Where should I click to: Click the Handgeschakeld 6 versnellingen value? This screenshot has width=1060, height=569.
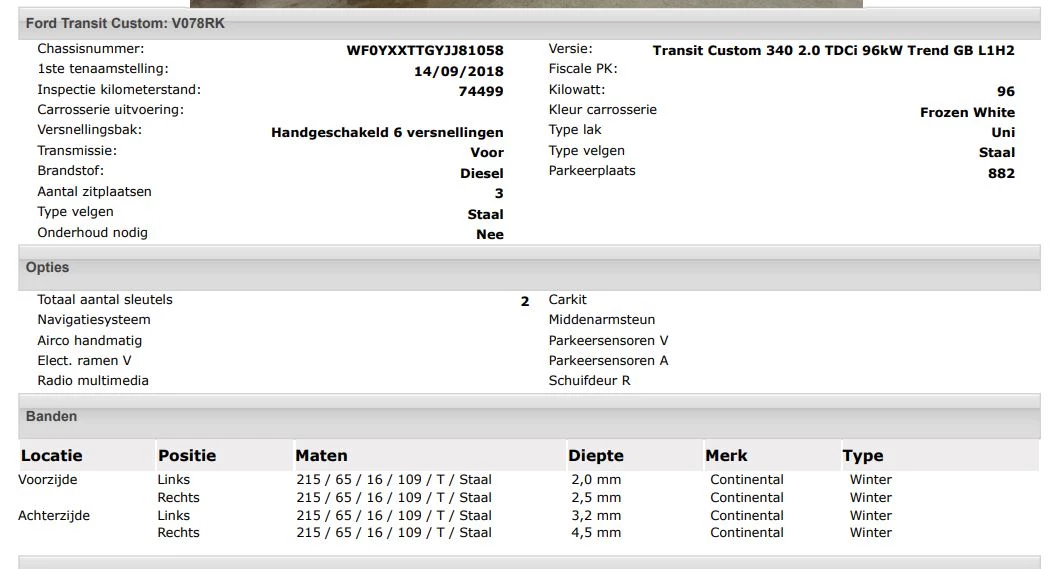[x=387, y=132]
